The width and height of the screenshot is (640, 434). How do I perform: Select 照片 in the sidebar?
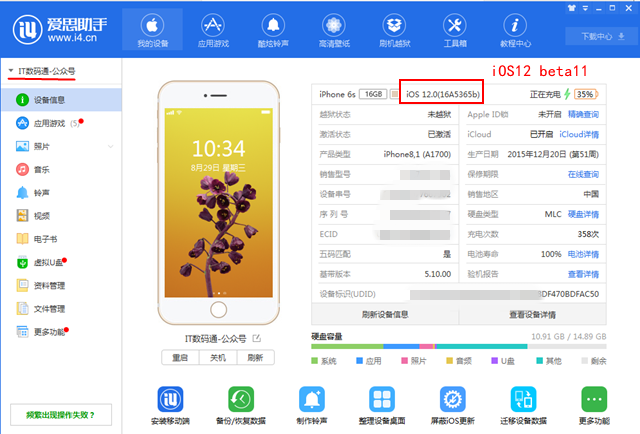tap(62, 146)
